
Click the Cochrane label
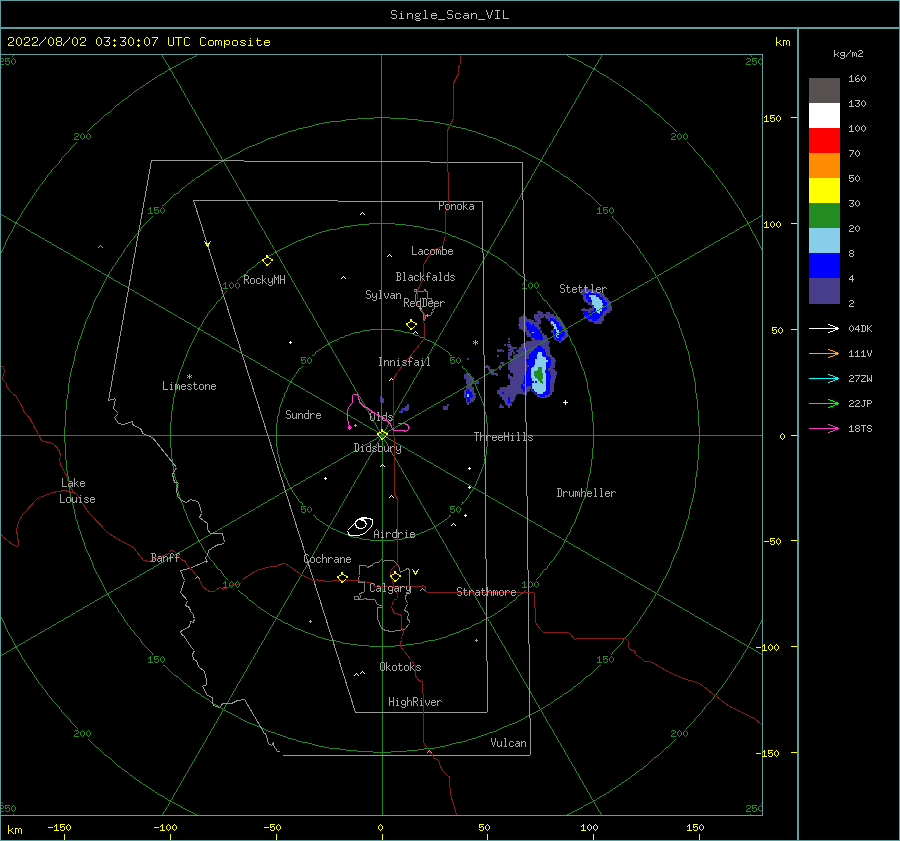tap(327, 559)
